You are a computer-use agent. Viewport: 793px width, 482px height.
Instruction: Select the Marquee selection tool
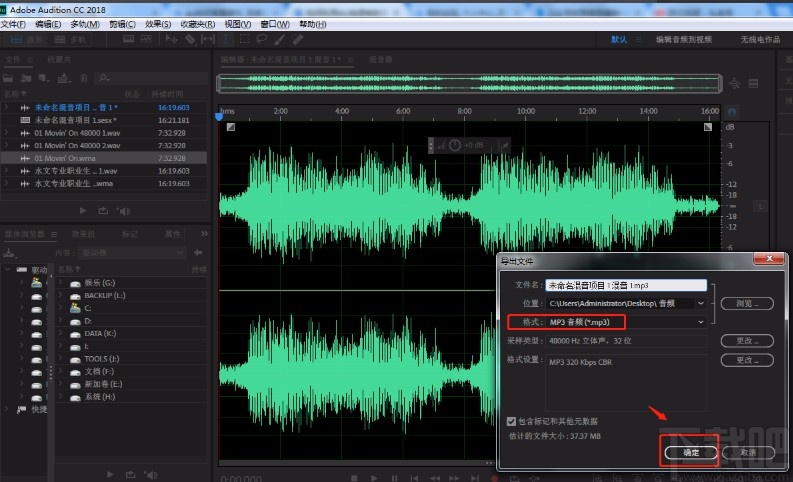click(x=243, y=40)
